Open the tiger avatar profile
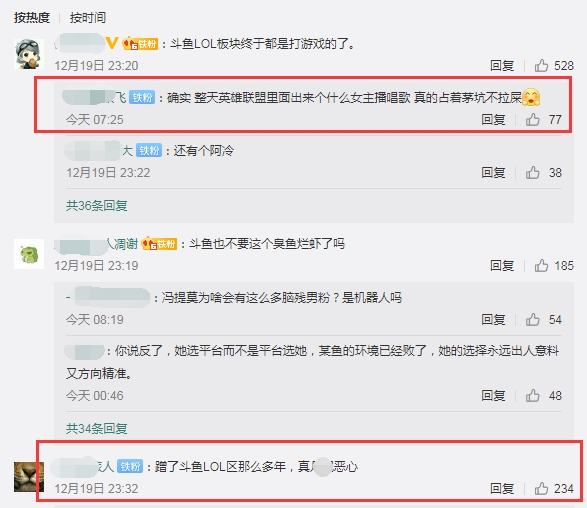587x508 pixels. pos(29,477)
